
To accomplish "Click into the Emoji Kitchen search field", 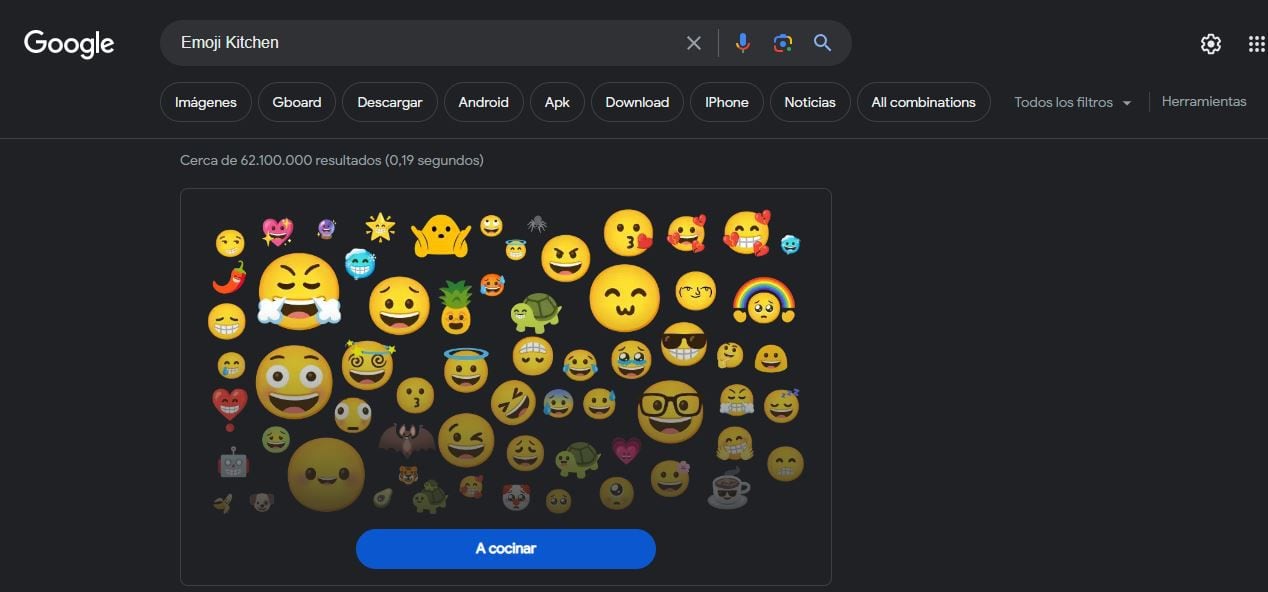I will (420, 43).
